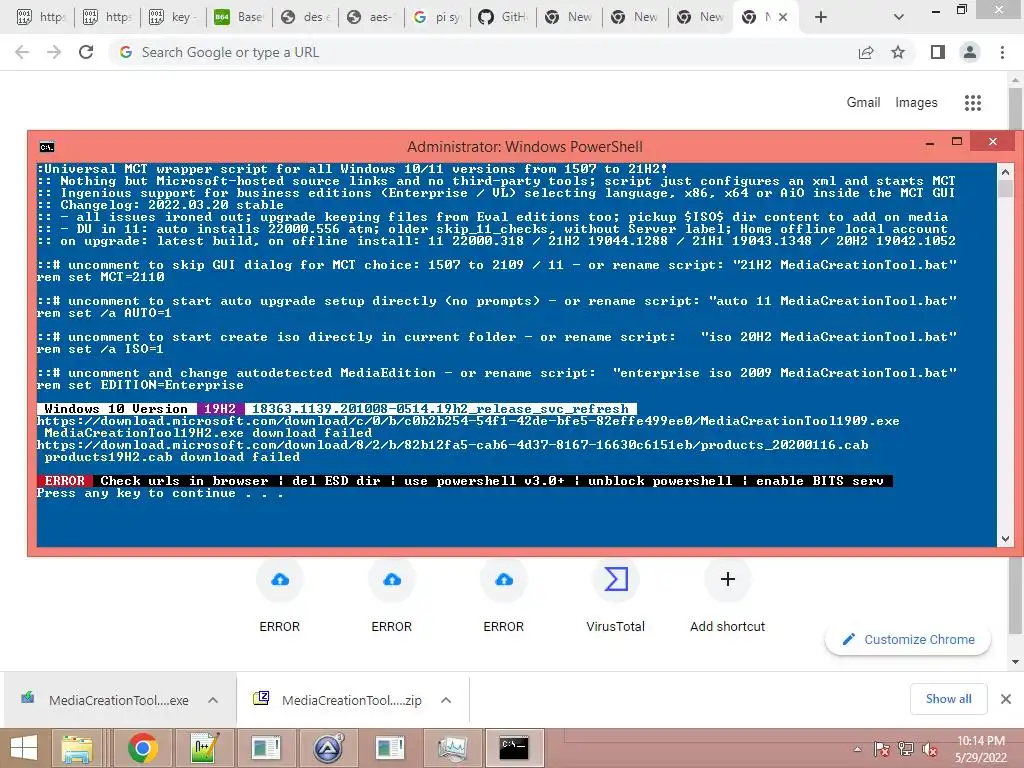Screen dimensions: 1024x768
Task: Show all downloads
Action: [x=948, y=699]
